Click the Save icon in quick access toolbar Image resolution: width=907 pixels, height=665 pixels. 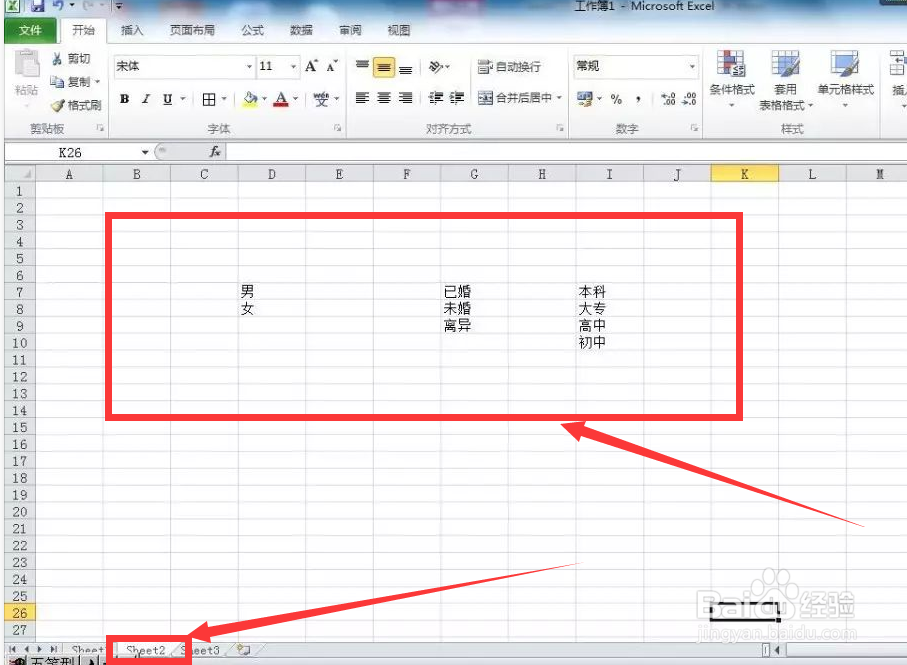point(38,6)
